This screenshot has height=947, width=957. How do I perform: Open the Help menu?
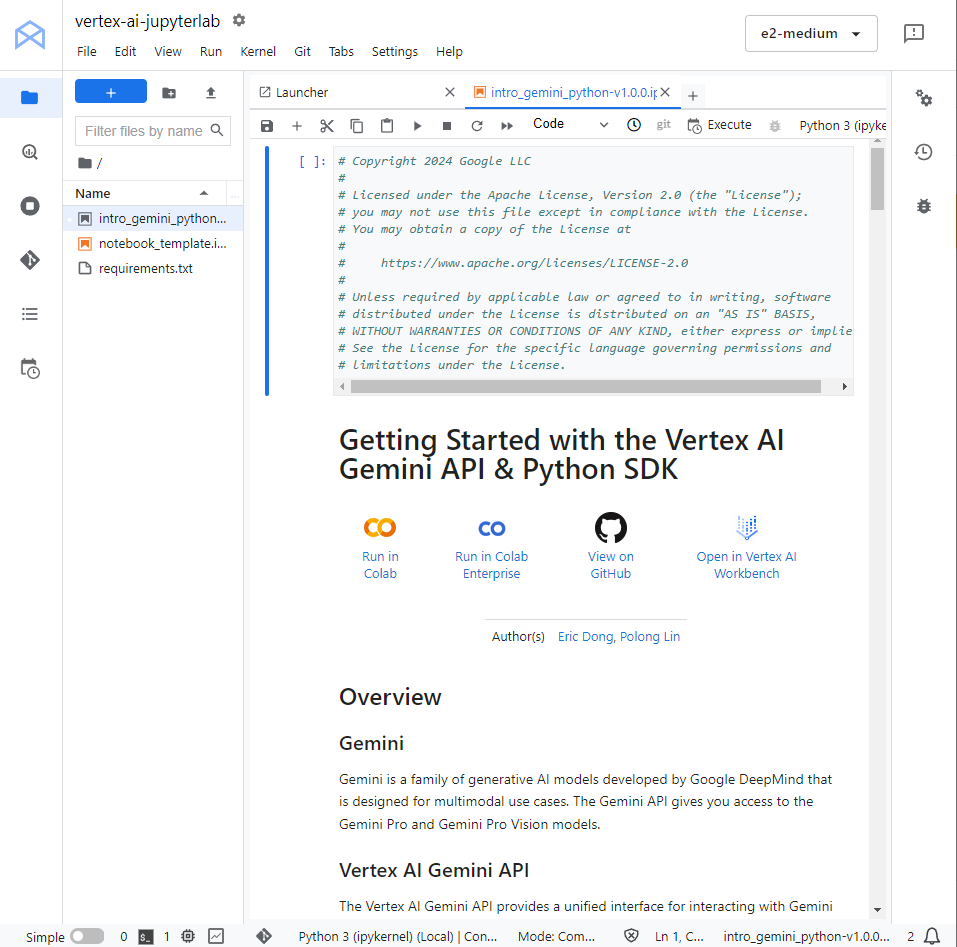[x=449, y=52]
